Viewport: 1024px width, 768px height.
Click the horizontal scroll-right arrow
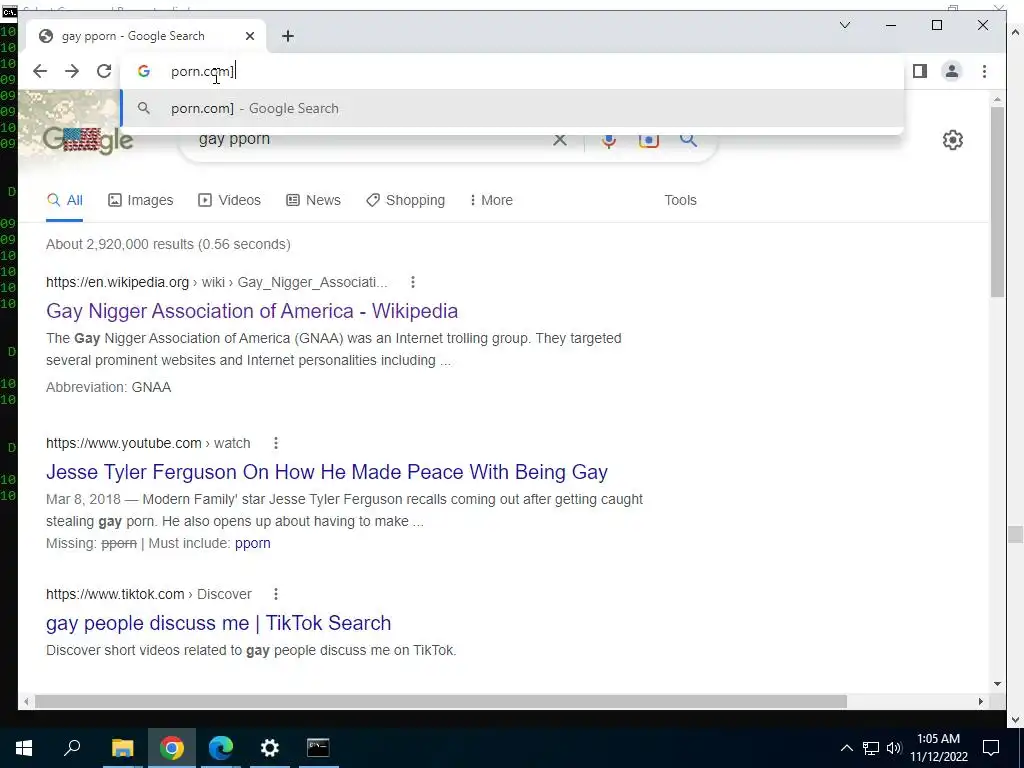981,701
